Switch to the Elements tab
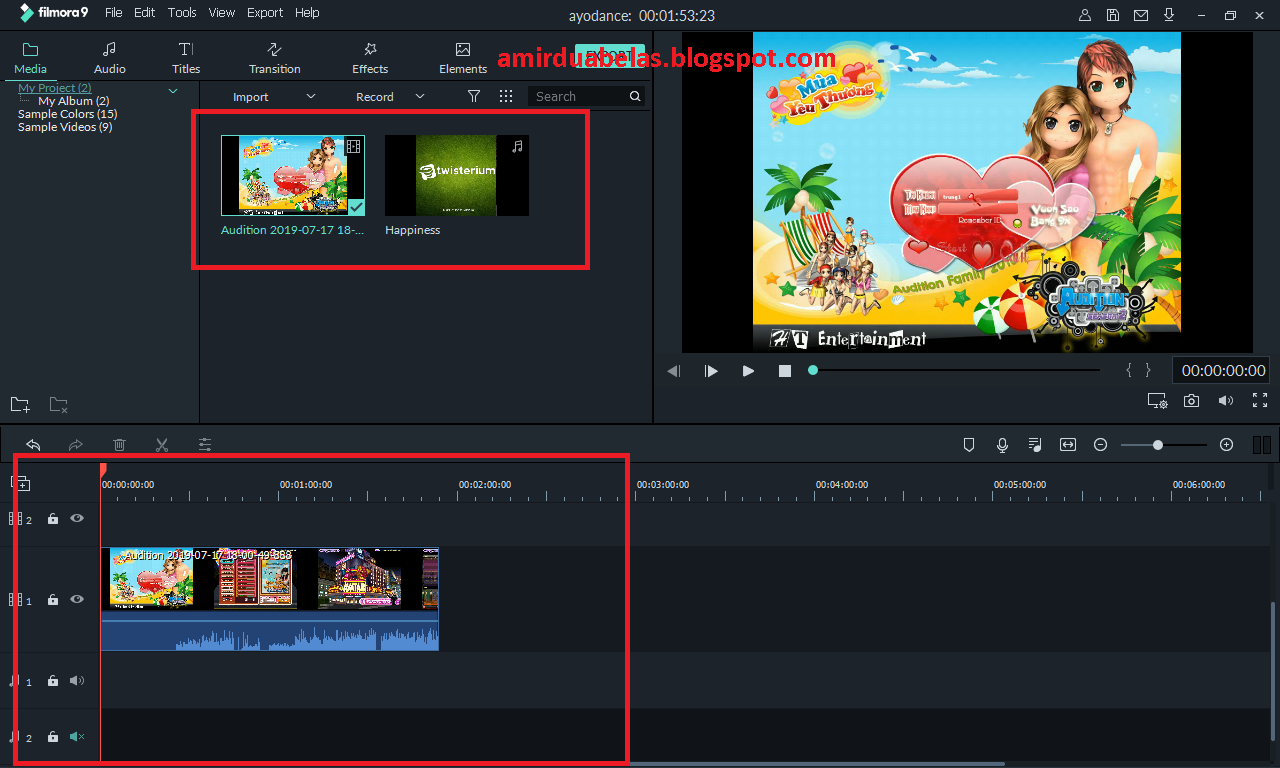Screen dimensions: 1280x768 pyautogui.click(x=463, y=58)
